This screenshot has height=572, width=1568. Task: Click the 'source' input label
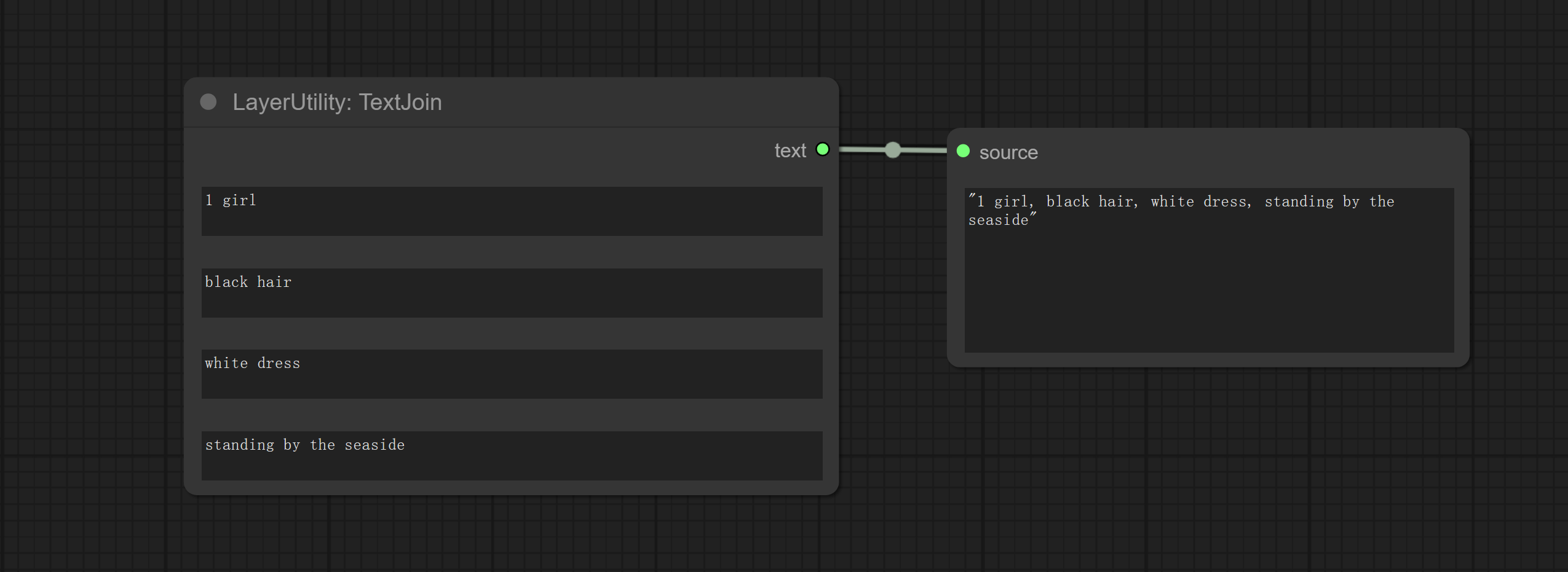(1008, 152)
